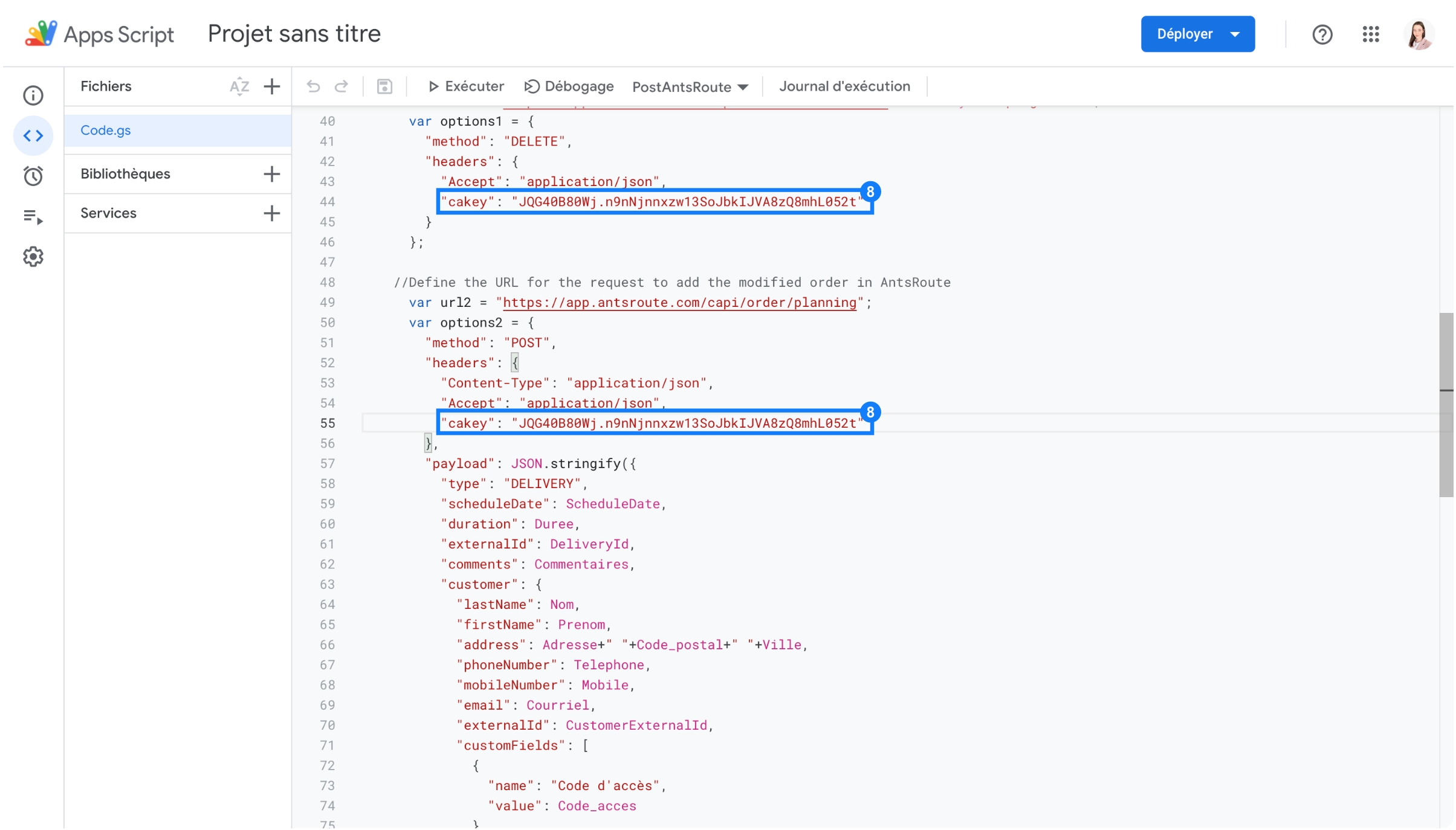Screen dimensions: 1456x830
Task: Open the Google apps grid
Action: 1371,34
